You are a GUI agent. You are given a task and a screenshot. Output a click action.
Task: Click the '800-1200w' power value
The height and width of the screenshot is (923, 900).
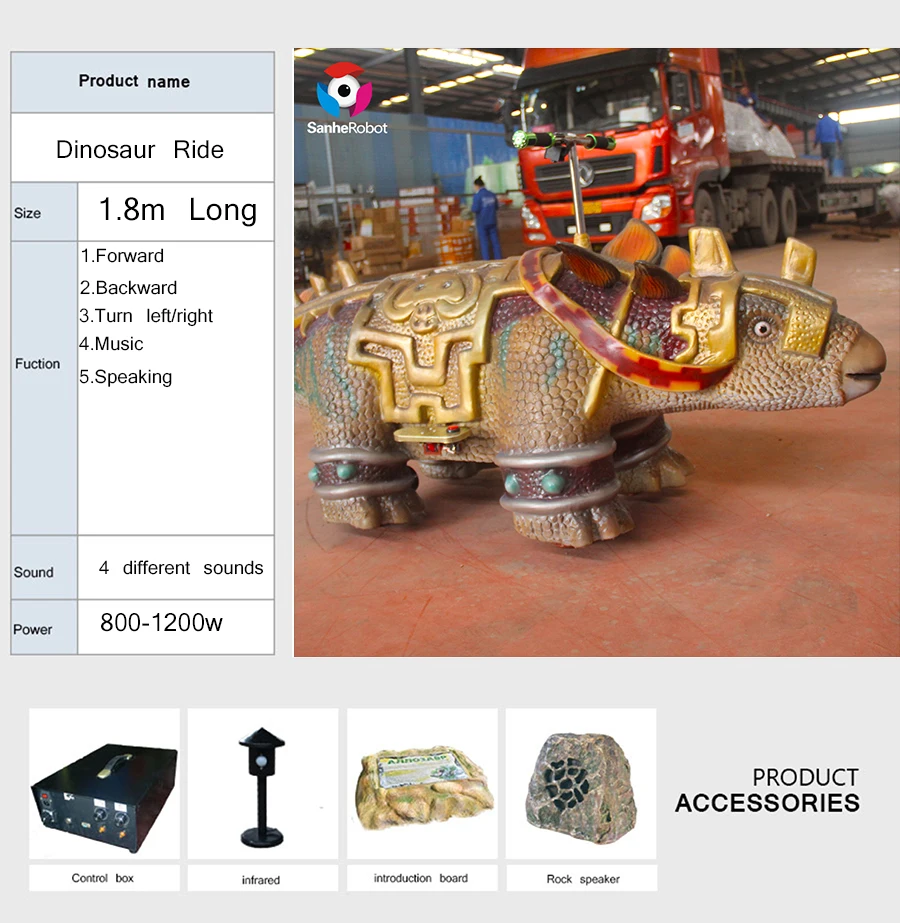click(x=161, y=623)
